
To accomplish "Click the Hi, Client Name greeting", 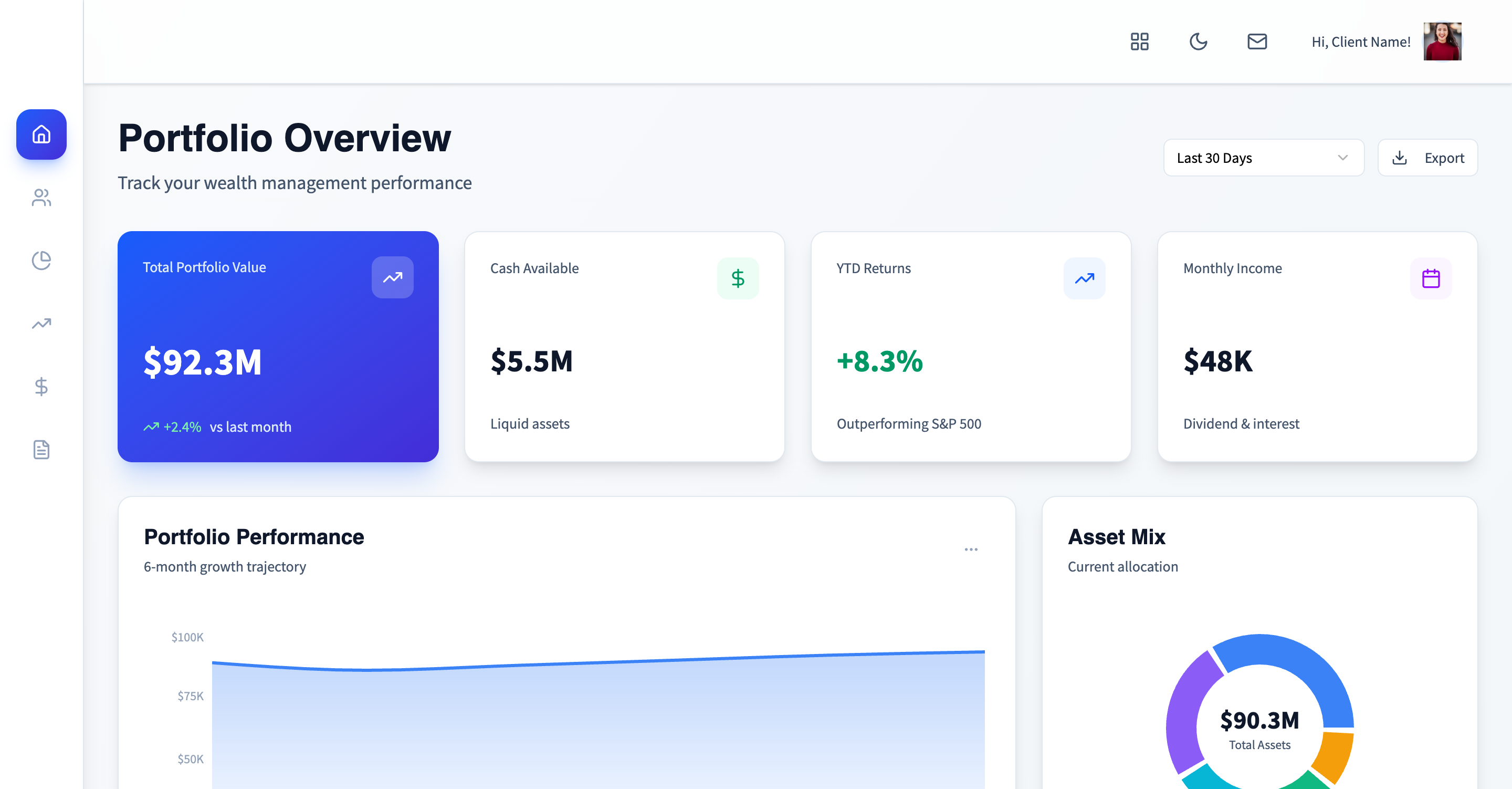I will tap(1360, 41).
